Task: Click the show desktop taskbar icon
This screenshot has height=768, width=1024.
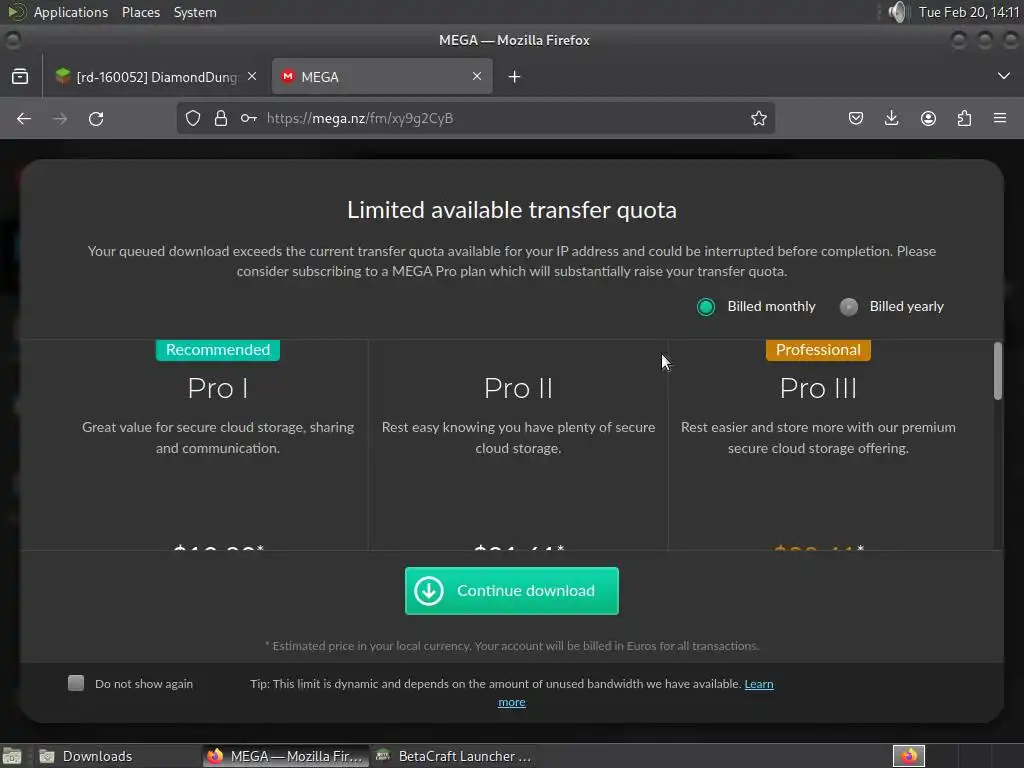Action: pos(12,756)
